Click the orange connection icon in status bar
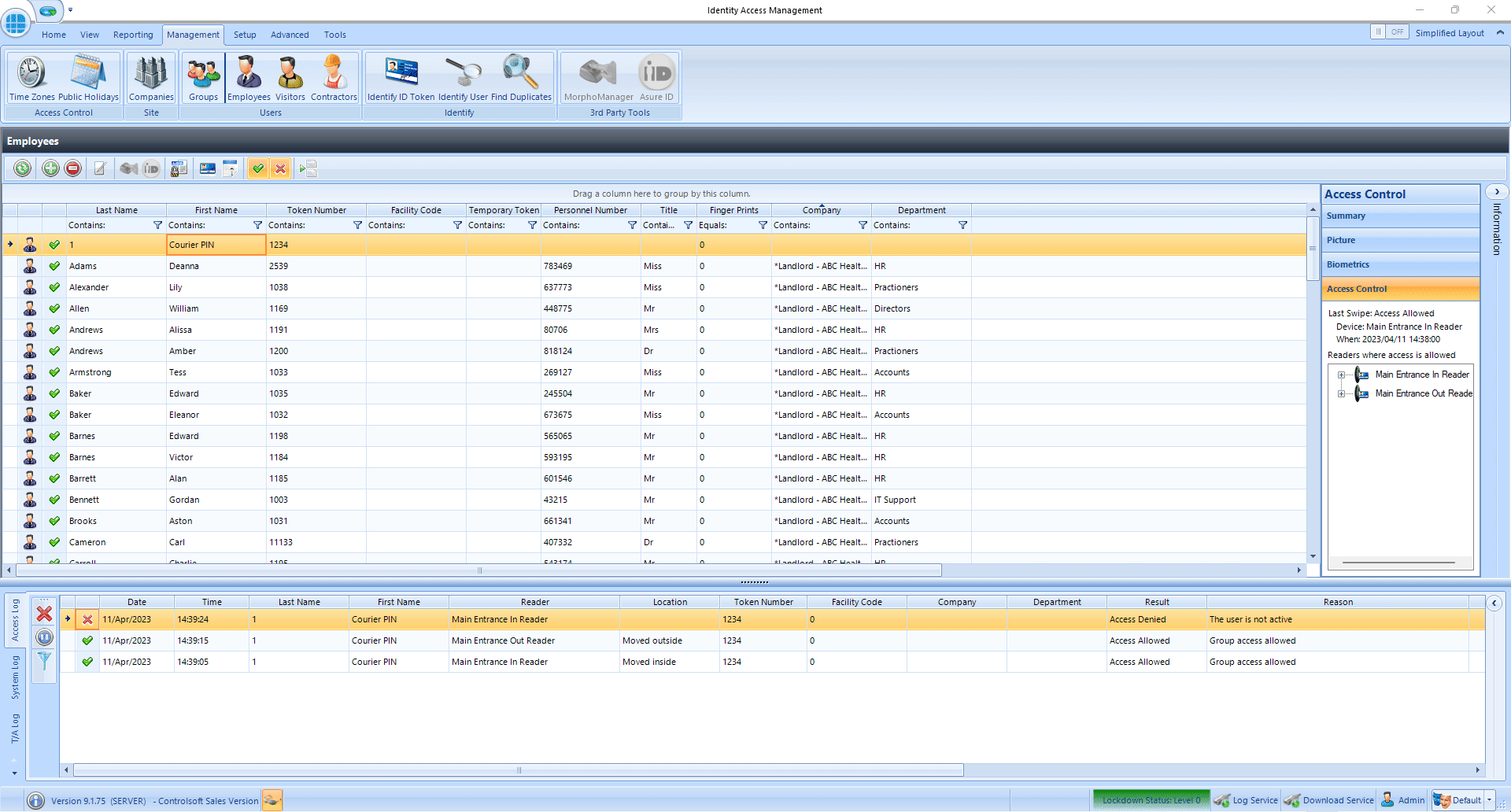 (x=272, y=801)
